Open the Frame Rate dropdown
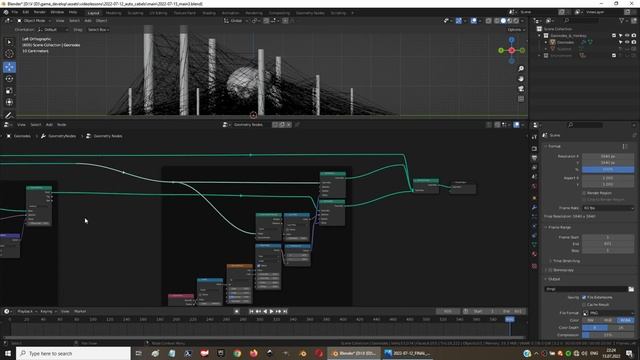 [608, 208]
